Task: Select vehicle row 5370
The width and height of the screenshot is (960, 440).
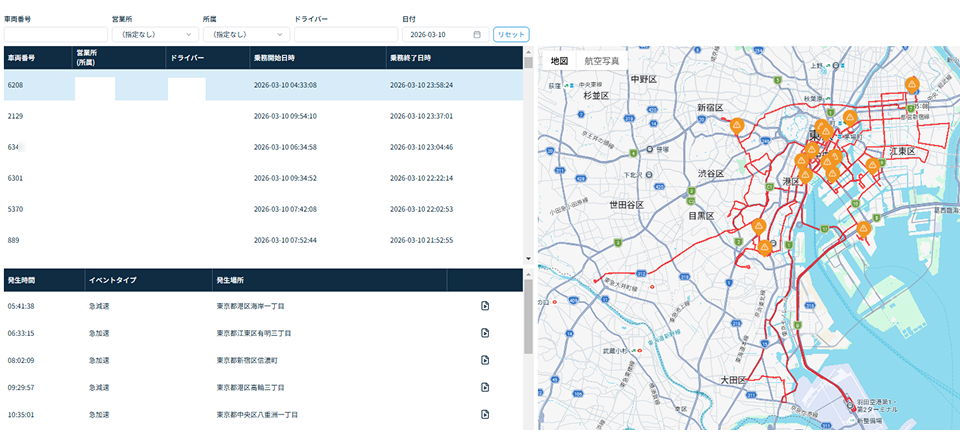Action: (x=263, y=209)
